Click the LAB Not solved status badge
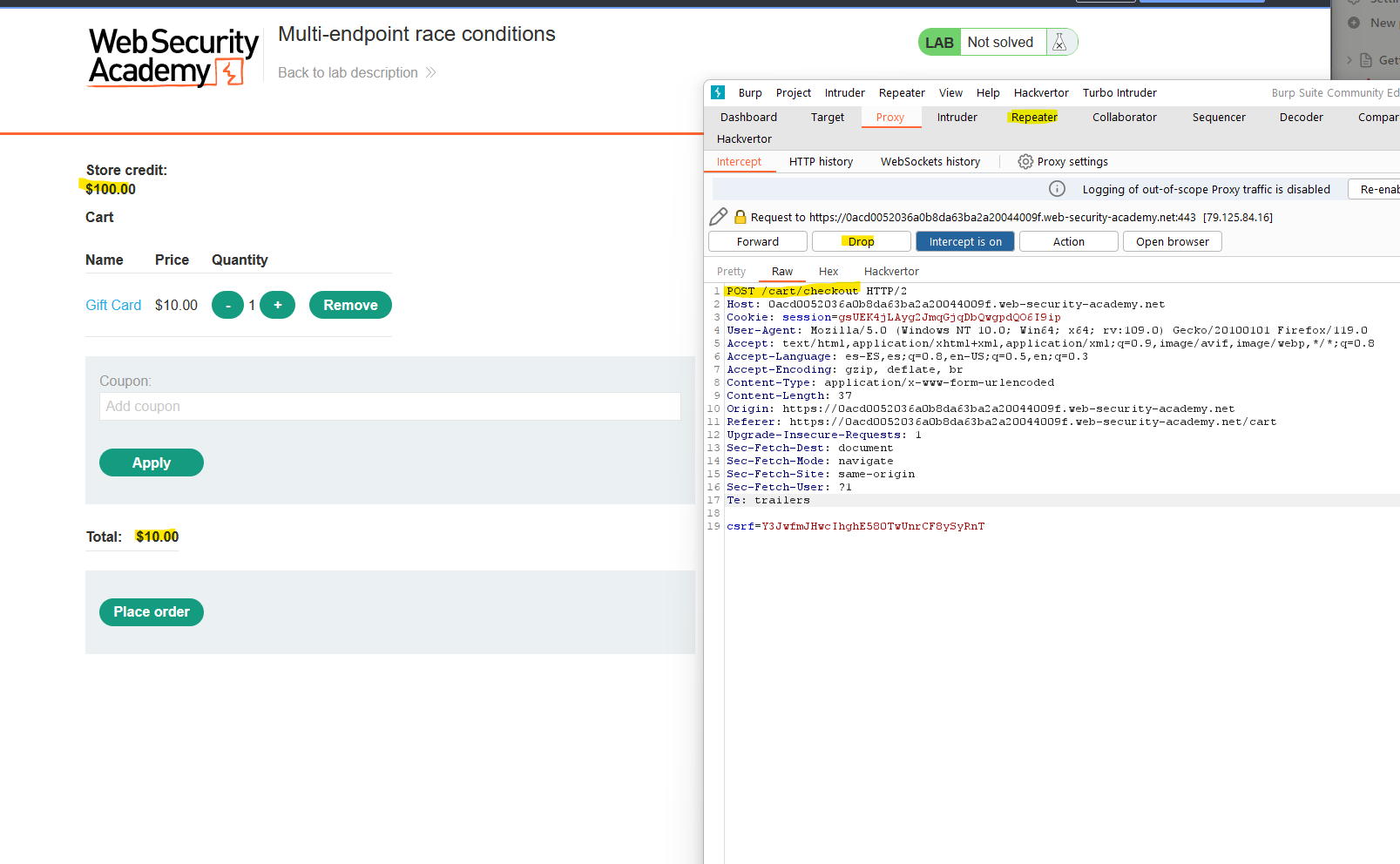This screenshot has width=1400, height=864. click(998, 42)
